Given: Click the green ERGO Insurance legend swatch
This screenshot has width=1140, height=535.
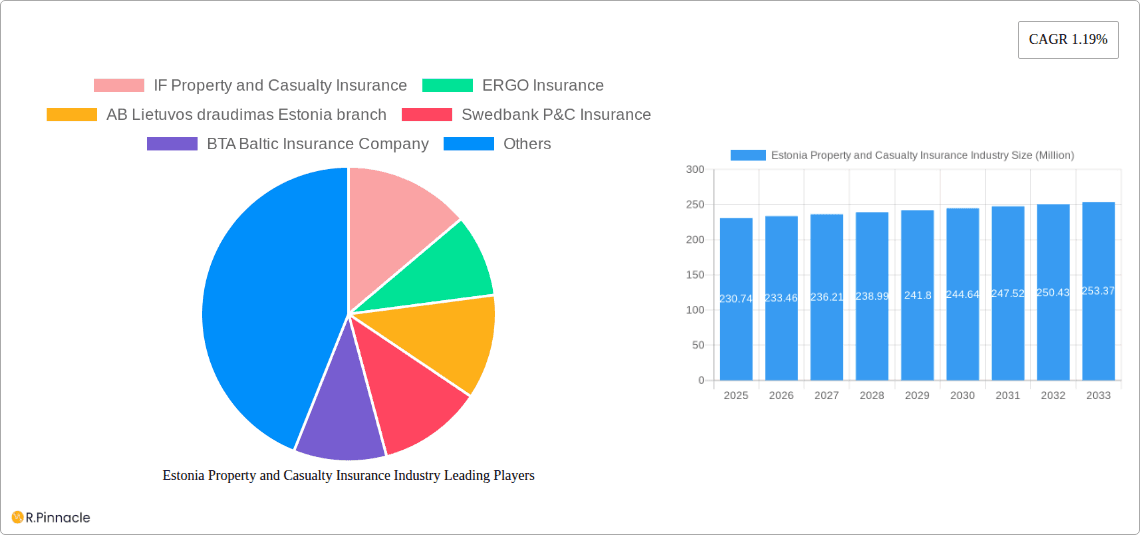Looking at the screenshot, I should (448, 86).
